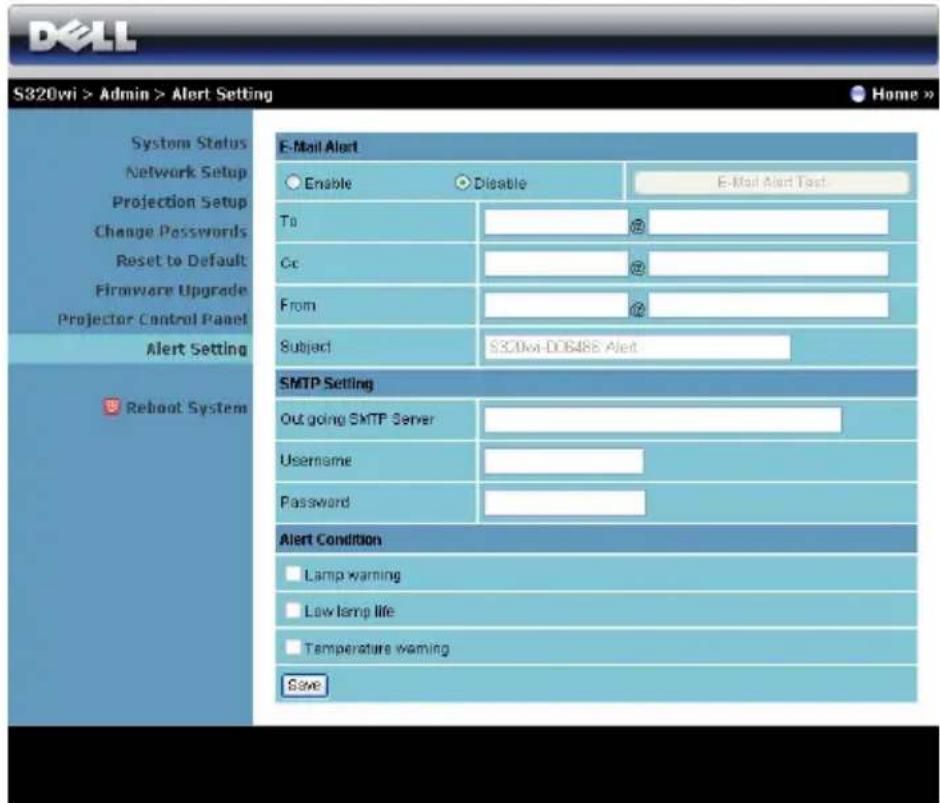
Task: Click the Home link
Action: click(x=902, y=94)
